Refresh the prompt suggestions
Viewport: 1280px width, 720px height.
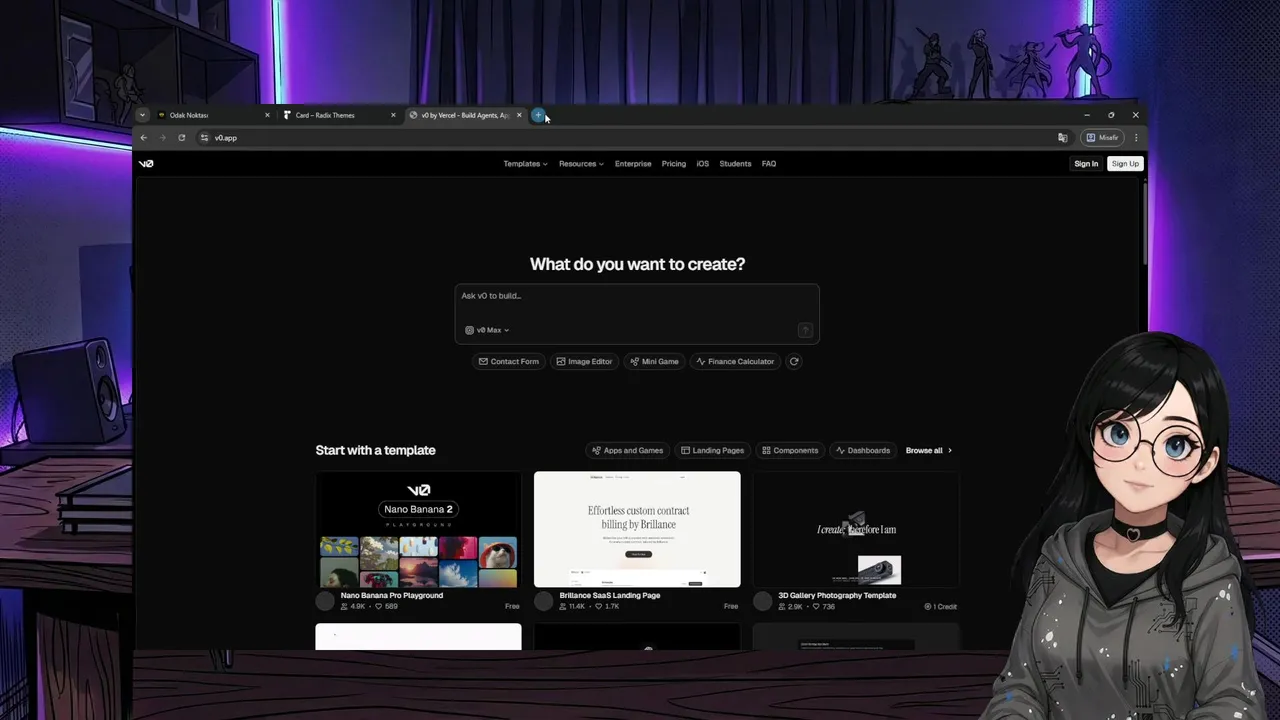click(x=794, y=361)
